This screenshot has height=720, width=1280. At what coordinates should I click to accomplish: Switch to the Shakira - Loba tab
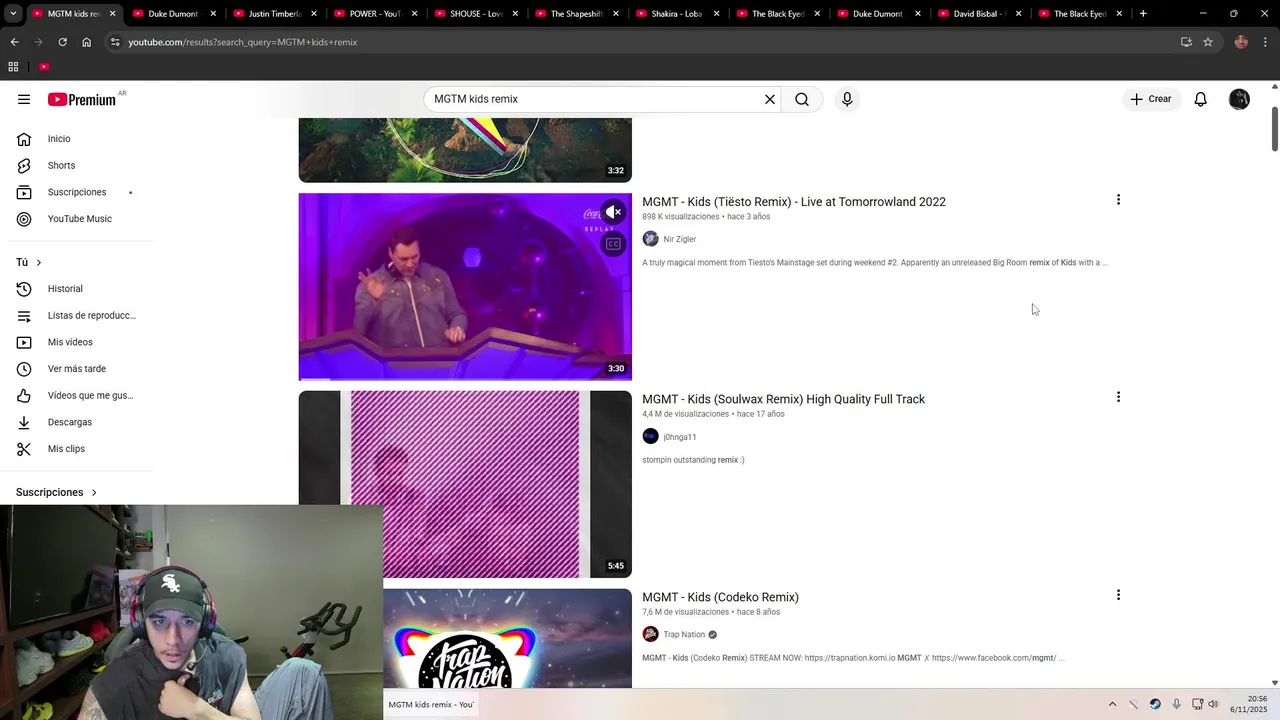676,14
